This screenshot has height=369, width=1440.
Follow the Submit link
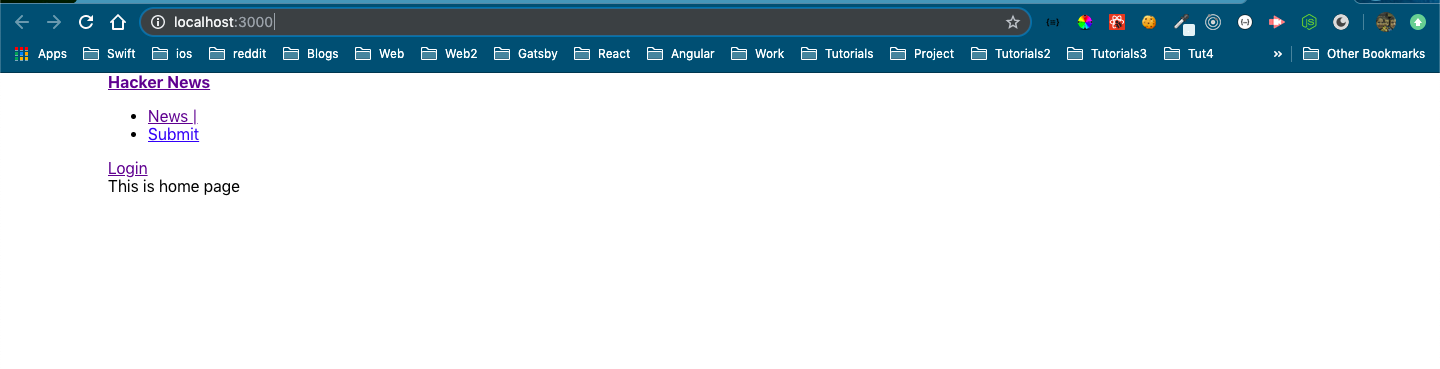pyautogui.click(x=173, y=134)
